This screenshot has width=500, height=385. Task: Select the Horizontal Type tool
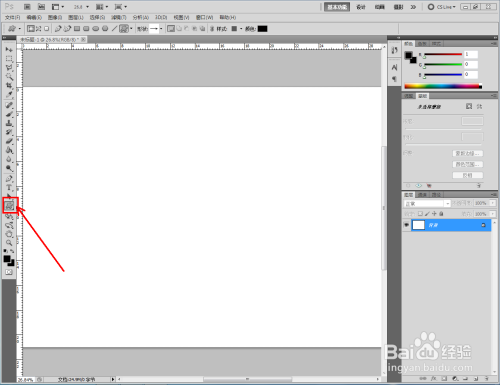click(9, 188)
